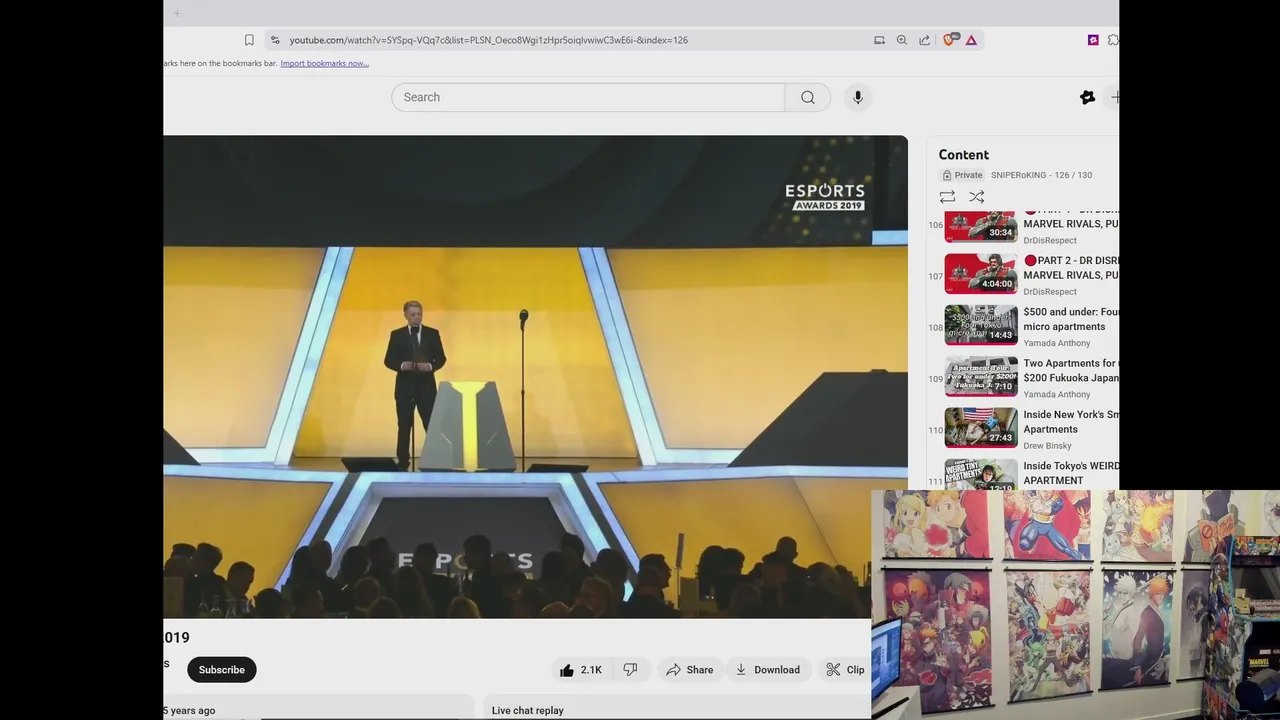
Task: Dislike the video with thumbs down
Action: [x=631, y=670]
